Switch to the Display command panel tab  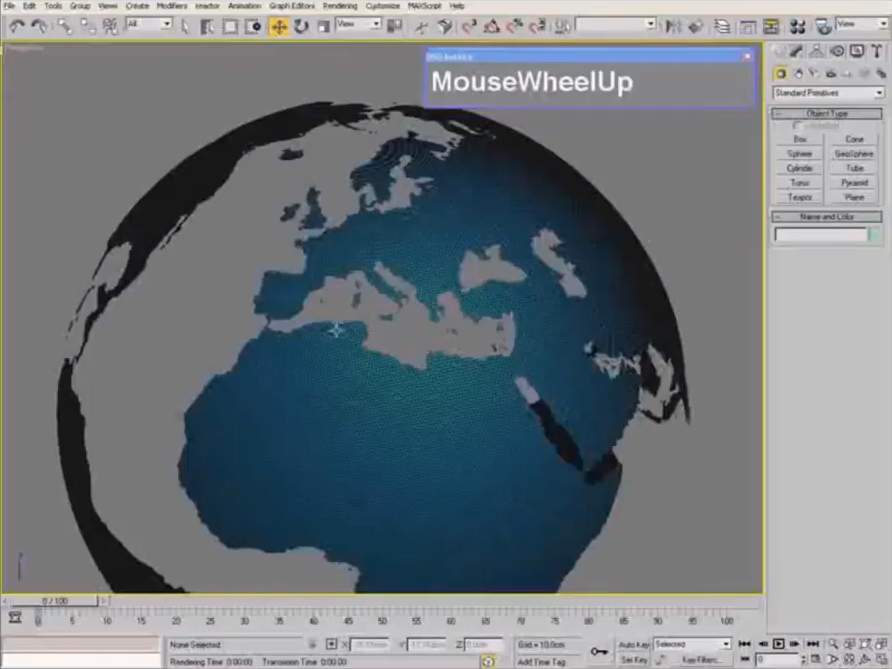(857, 52)
